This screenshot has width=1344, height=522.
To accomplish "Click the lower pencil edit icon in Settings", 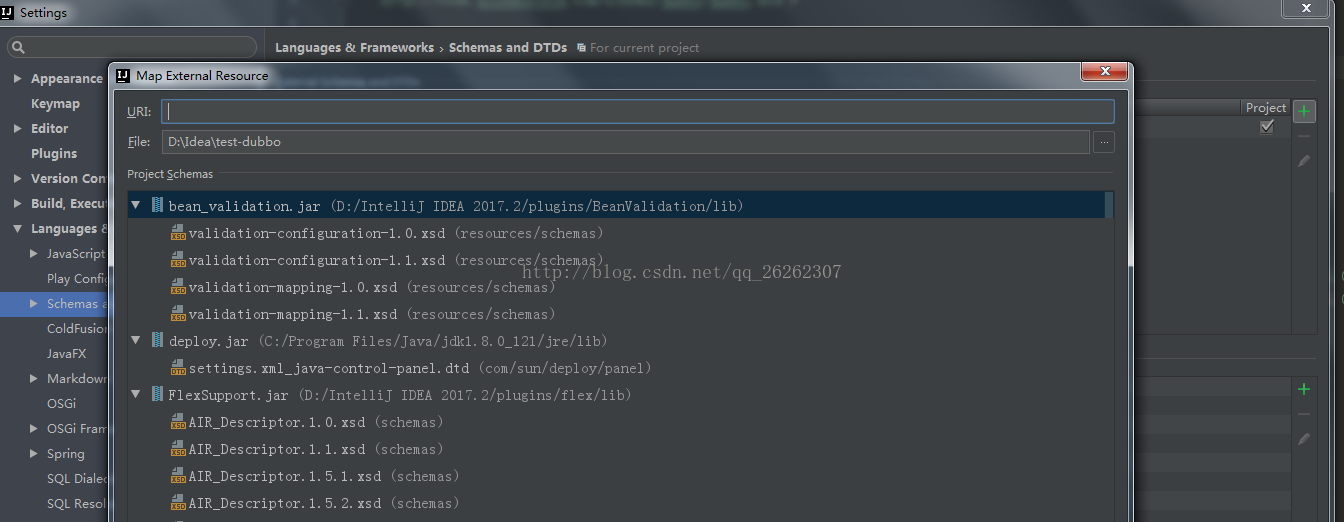I will click(x=1304, y=439).
